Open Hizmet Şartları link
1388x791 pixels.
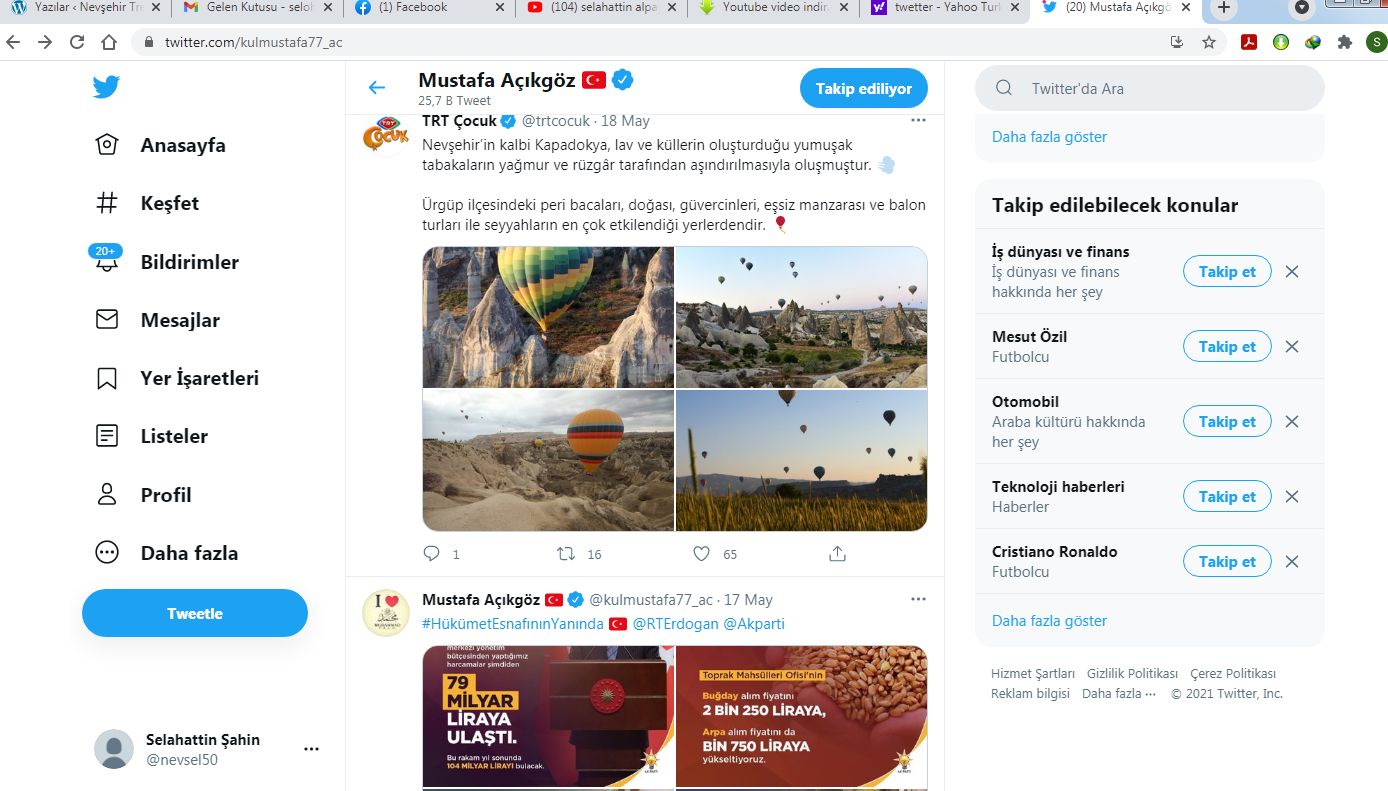click(x=1033, y=673)
